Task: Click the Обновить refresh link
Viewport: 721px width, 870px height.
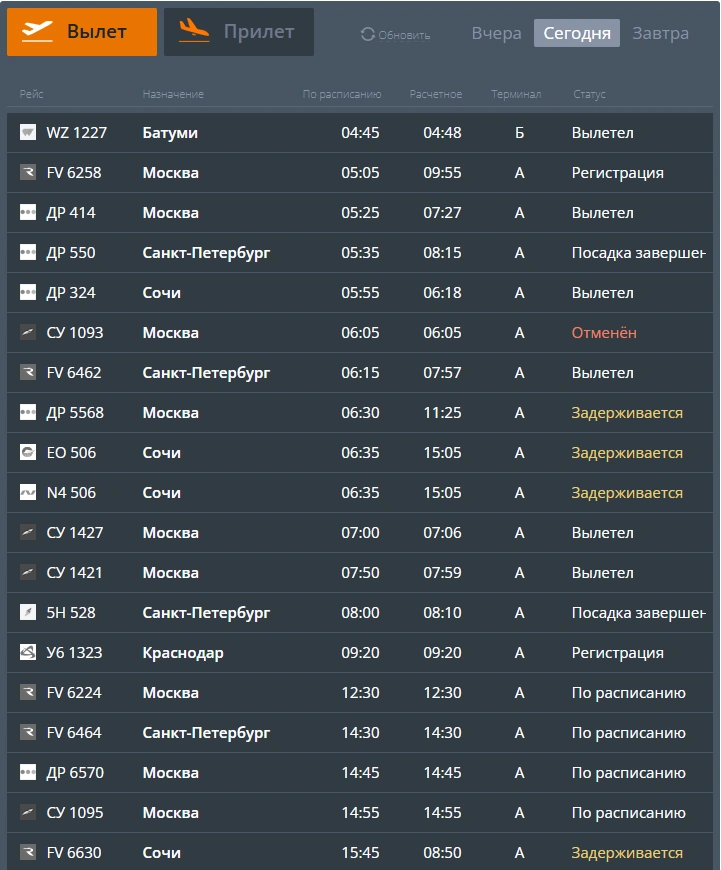Action: pos(404,35)
